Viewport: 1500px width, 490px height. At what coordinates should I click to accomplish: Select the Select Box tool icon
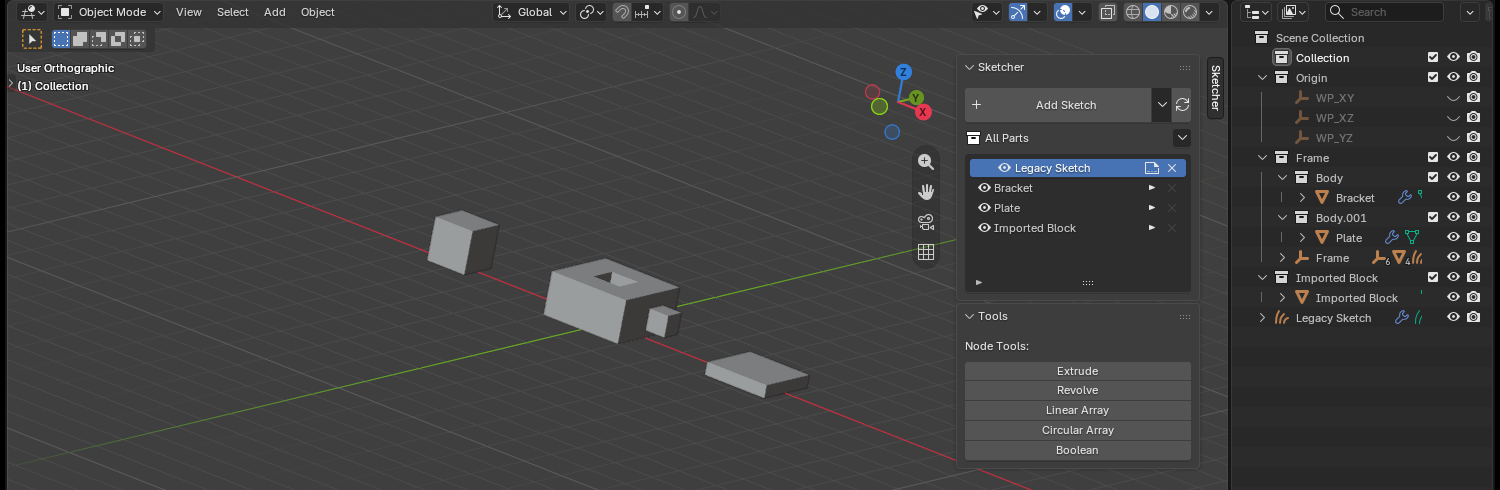[x=33, y=39]
